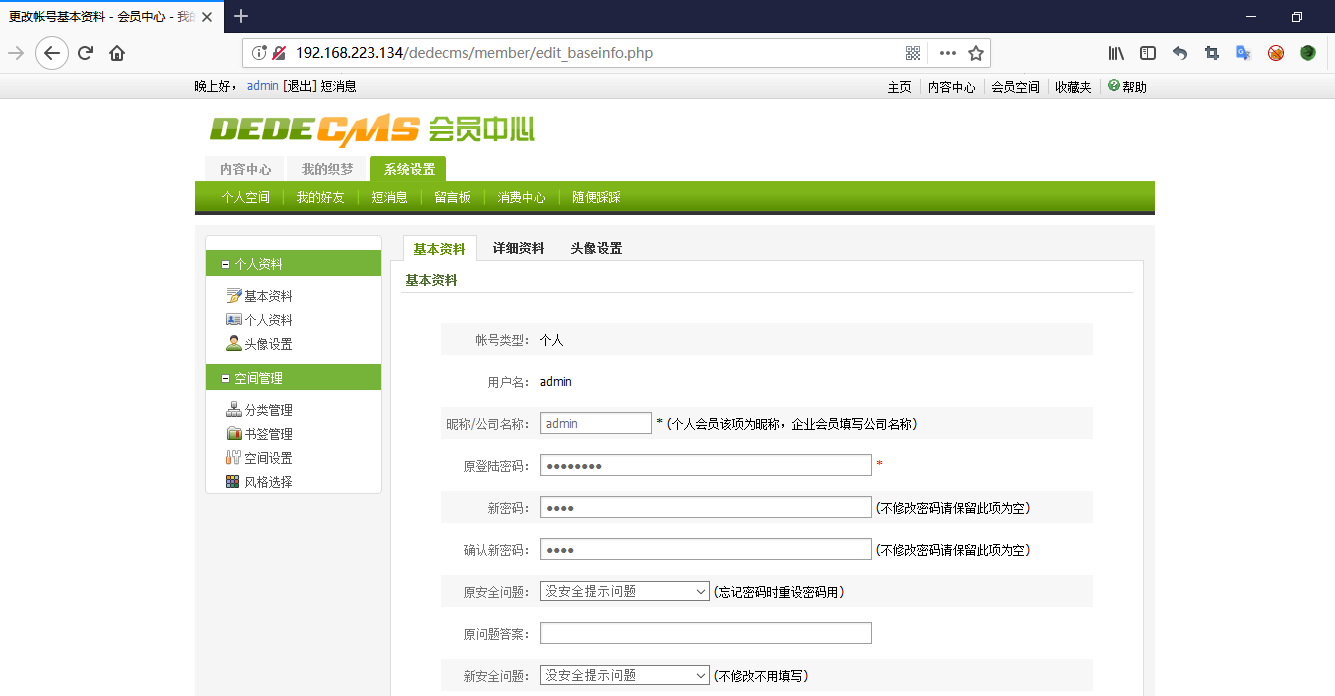Open the translate extension icon
The width and height of the screenshot is (1335, 696).
point(1244,53)
